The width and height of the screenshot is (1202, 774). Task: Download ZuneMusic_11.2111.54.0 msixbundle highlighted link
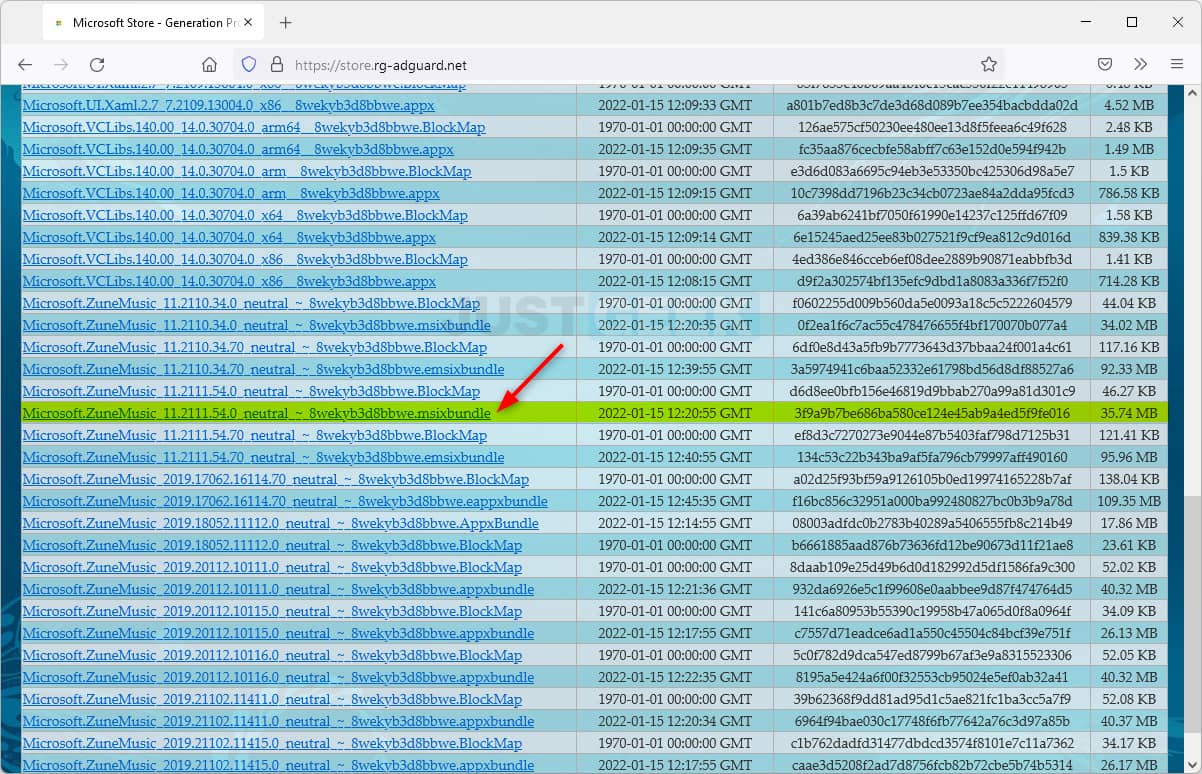pyautogui.click(x=257, y=413)
